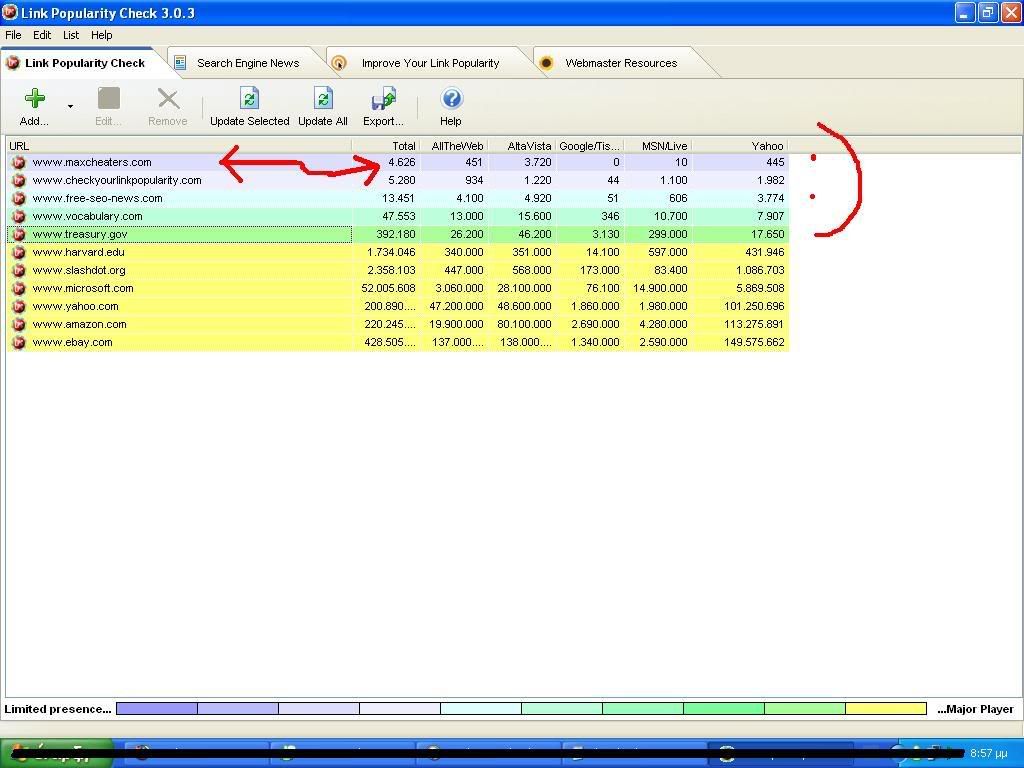Click the icon beside www.vocabulary.com

[x=18, y=216]
